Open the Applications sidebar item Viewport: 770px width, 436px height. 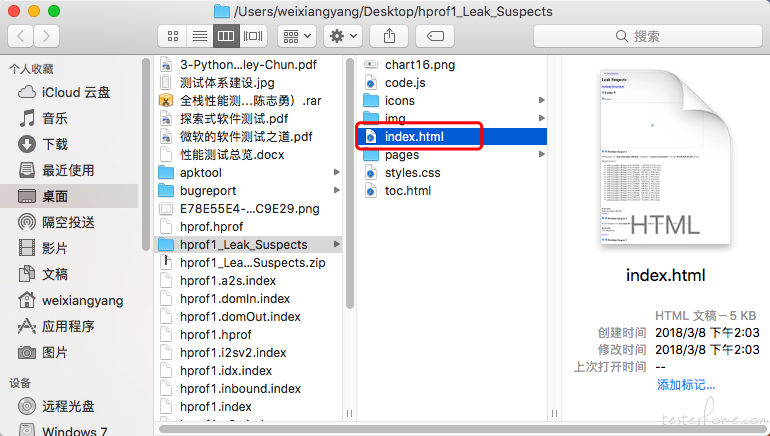tap(68, 326)
